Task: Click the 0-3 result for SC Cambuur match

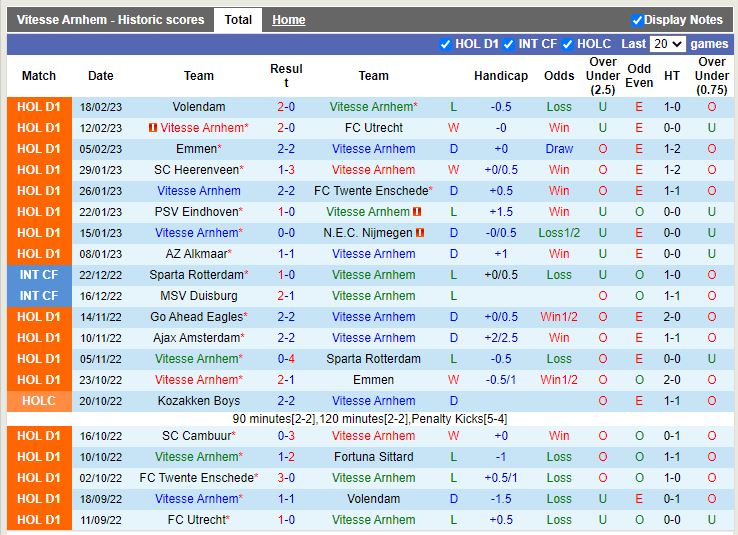Action: 286,436
